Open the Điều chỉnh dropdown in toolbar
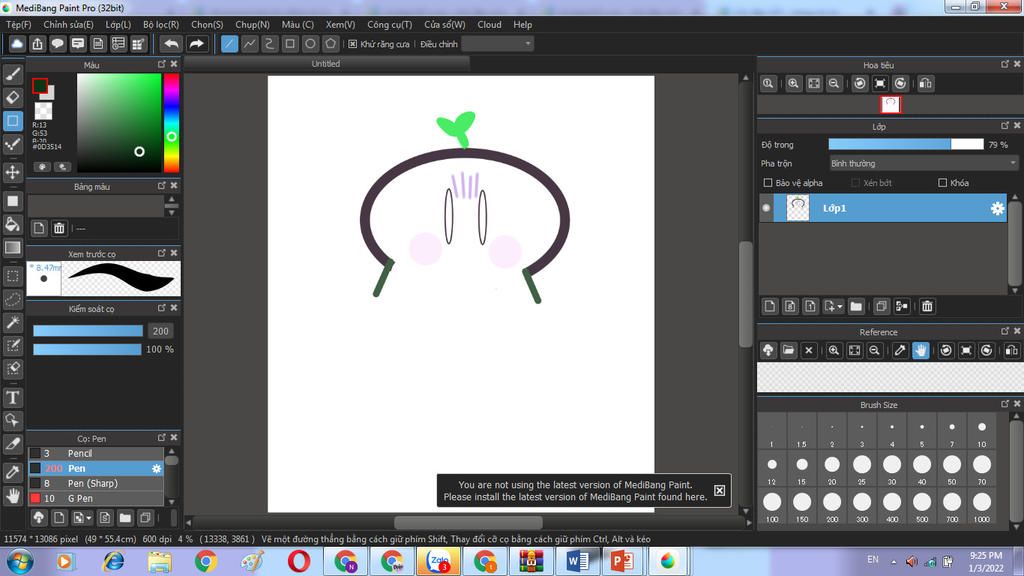The height and width of the screenshot is (576, 1024). [x=498, y=44]
